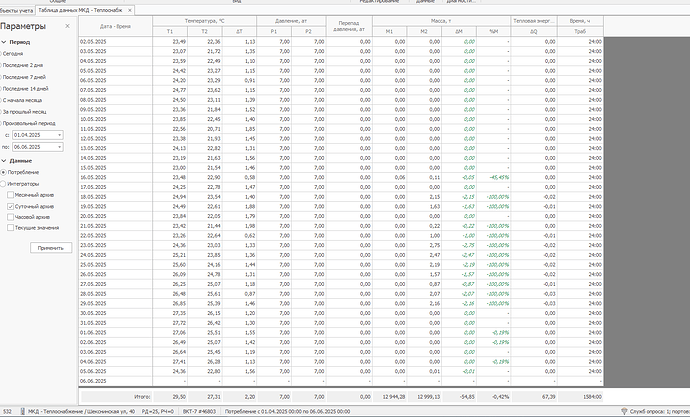The width and height of the screenshot is (690, 417).
Task: Click the M1 column header
Action: pos(389,32)
